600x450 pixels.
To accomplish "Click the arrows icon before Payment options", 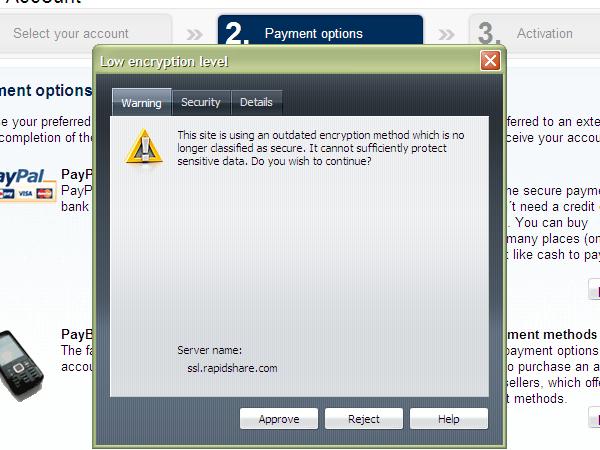I will [194, 34].
